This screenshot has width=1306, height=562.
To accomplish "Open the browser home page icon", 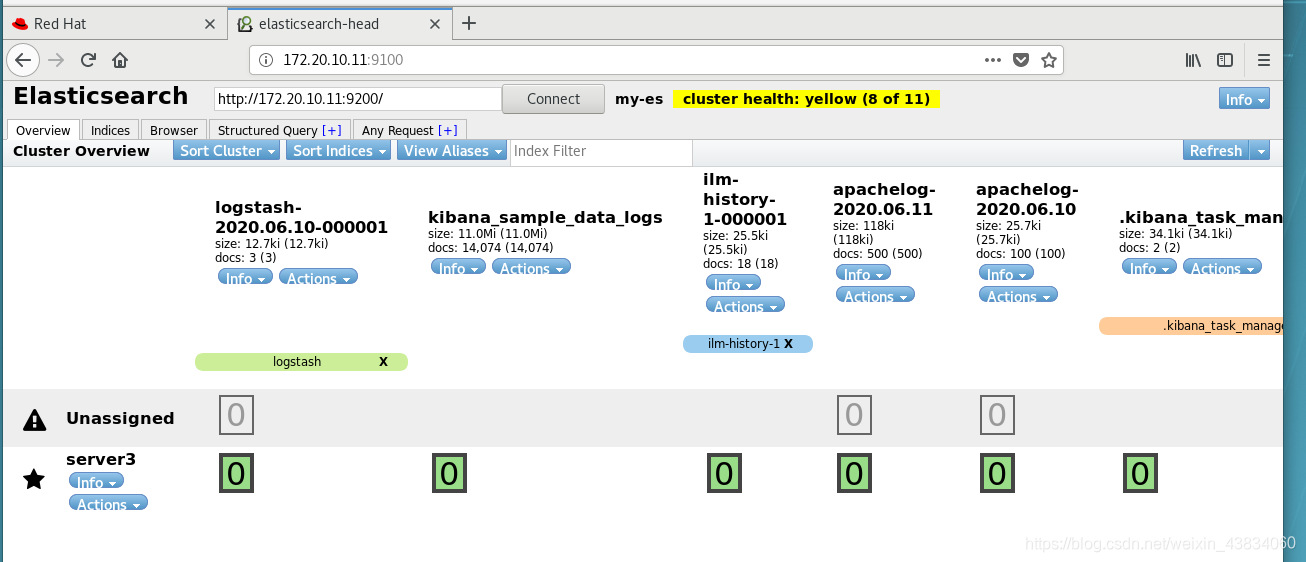I will (120, 60).
